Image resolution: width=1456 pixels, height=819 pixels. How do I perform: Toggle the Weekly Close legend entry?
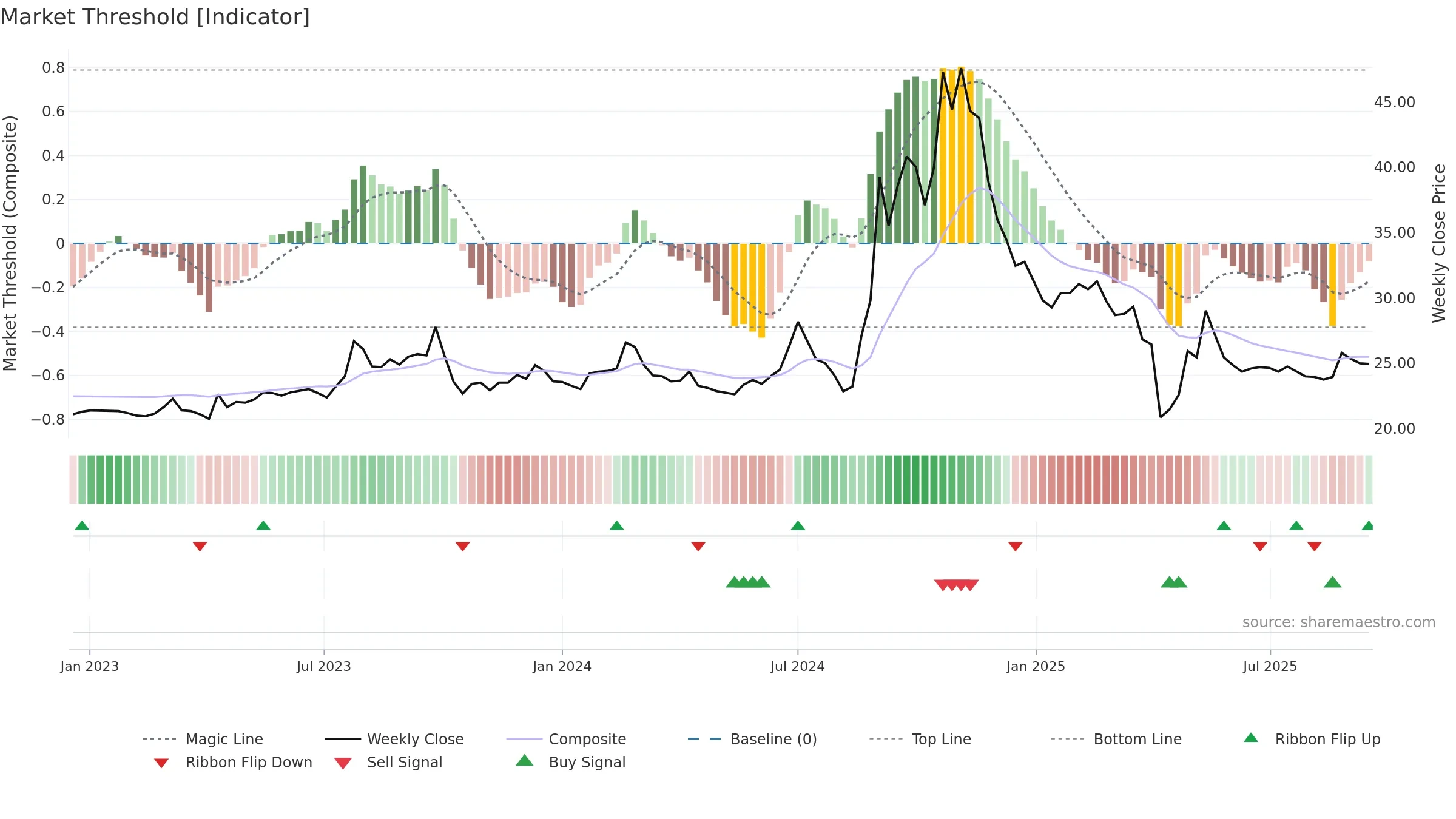(x=394, y=739)
